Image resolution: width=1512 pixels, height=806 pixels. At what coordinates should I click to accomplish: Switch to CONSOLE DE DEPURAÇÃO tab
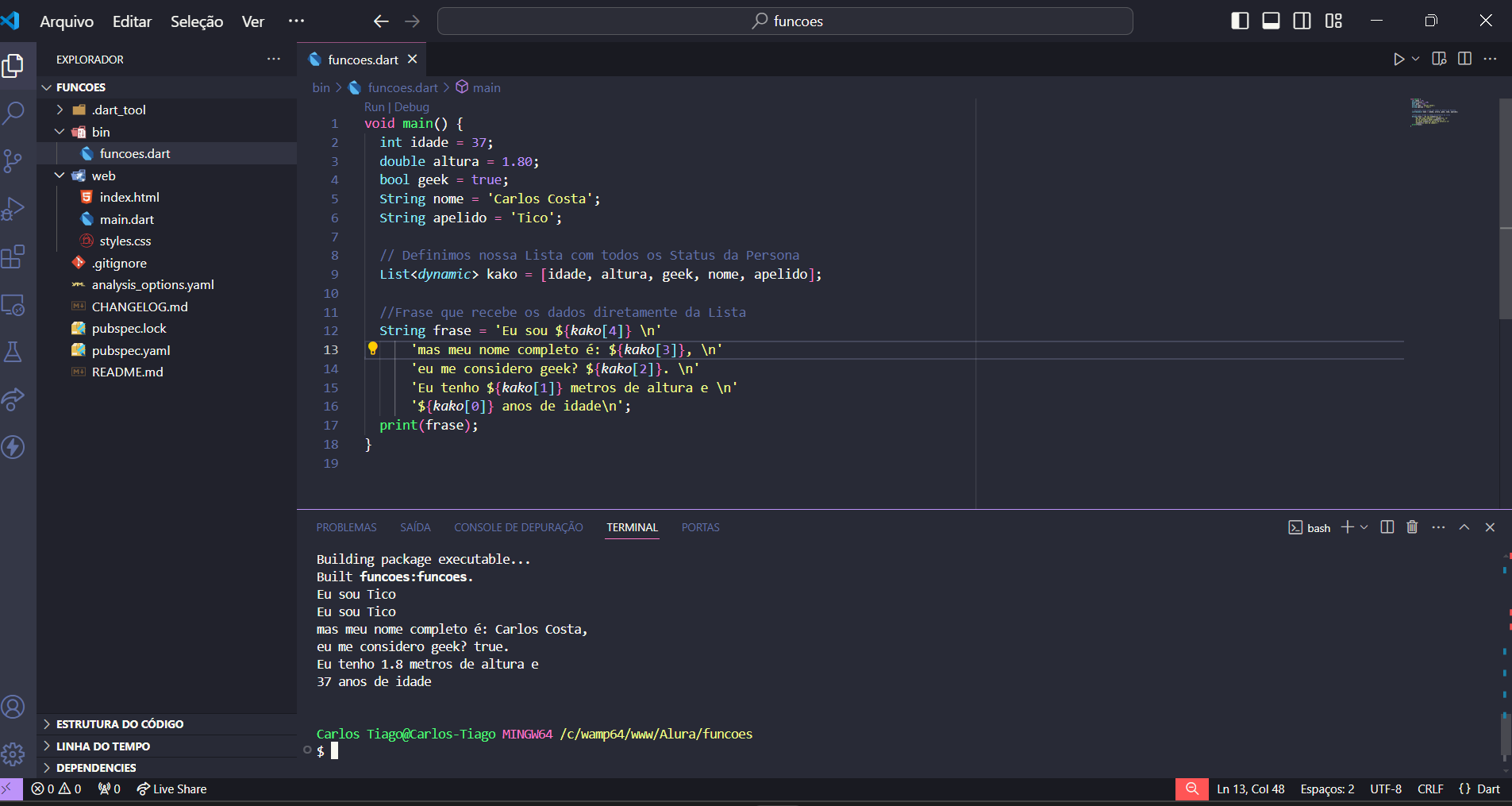click(x=518, y=527)
